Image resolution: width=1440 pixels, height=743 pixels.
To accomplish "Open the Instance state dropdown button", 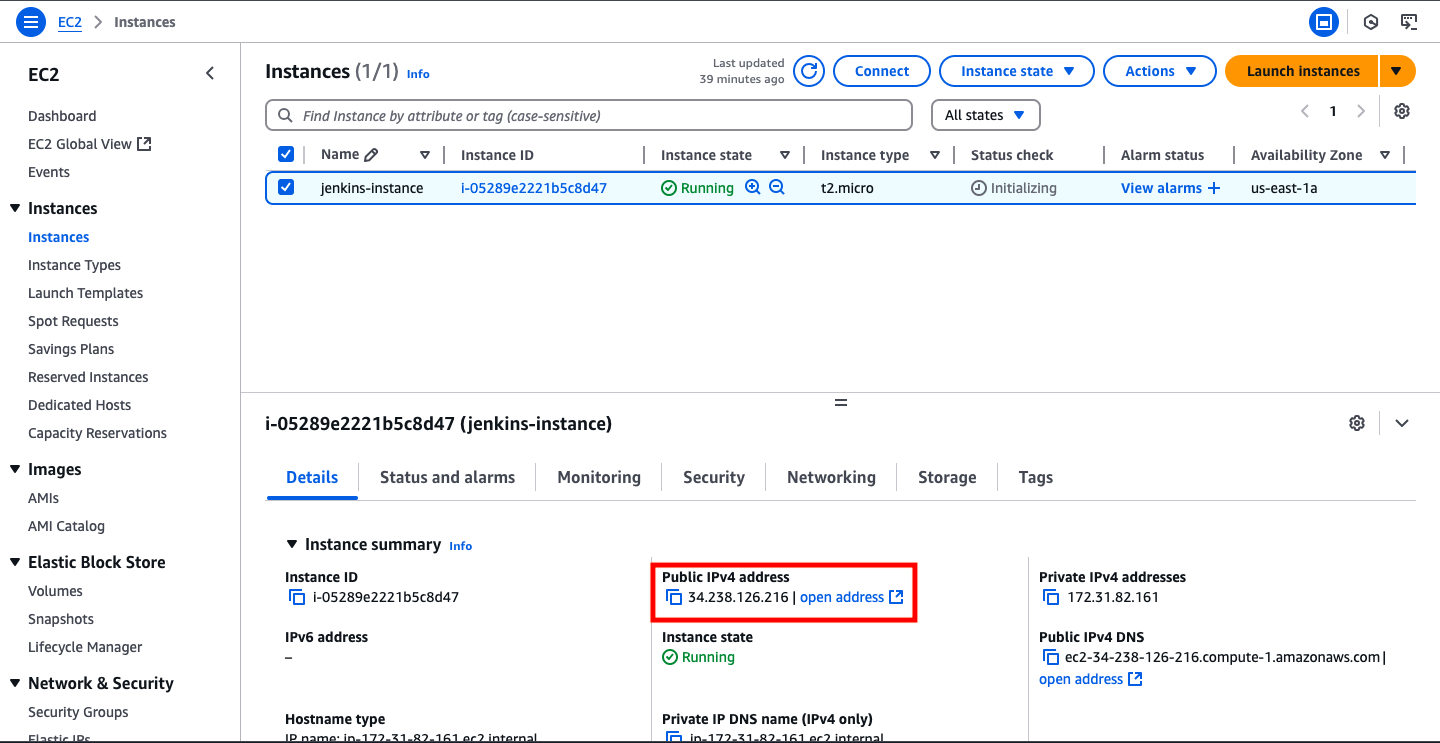I will (1017, 71).
